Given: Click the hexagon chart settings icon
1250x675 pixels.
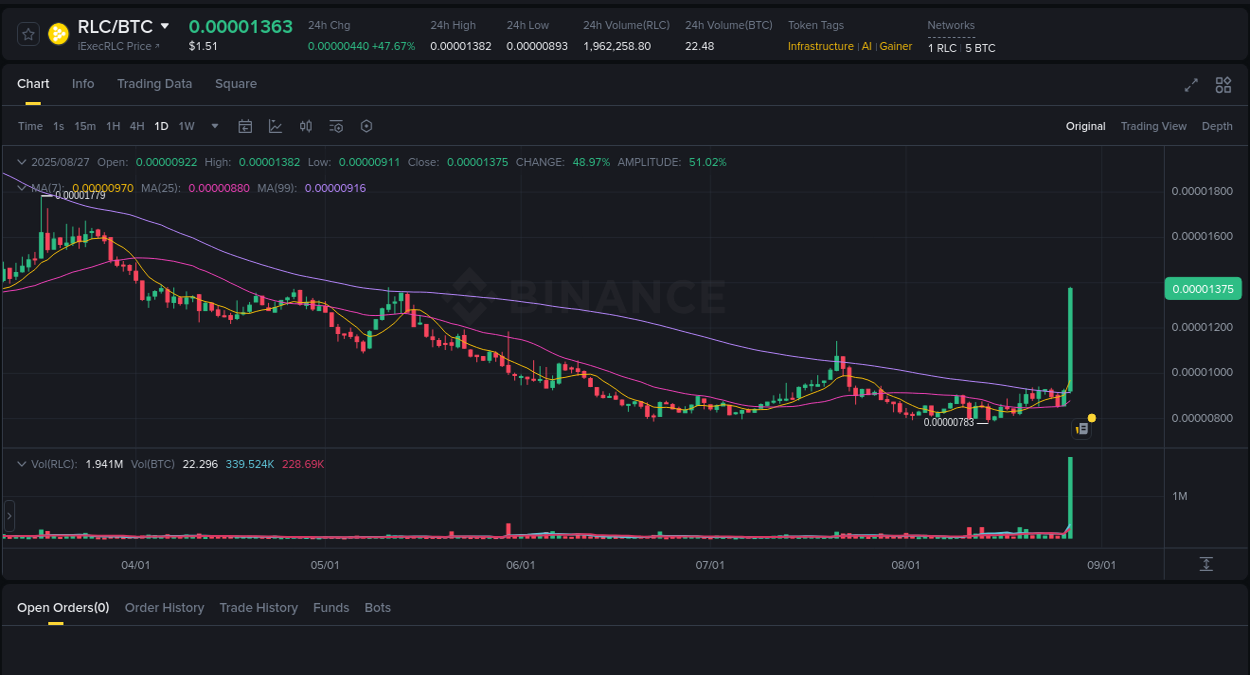Looking at the screenshot, I should pyautogui.click(x=366, y=126).
